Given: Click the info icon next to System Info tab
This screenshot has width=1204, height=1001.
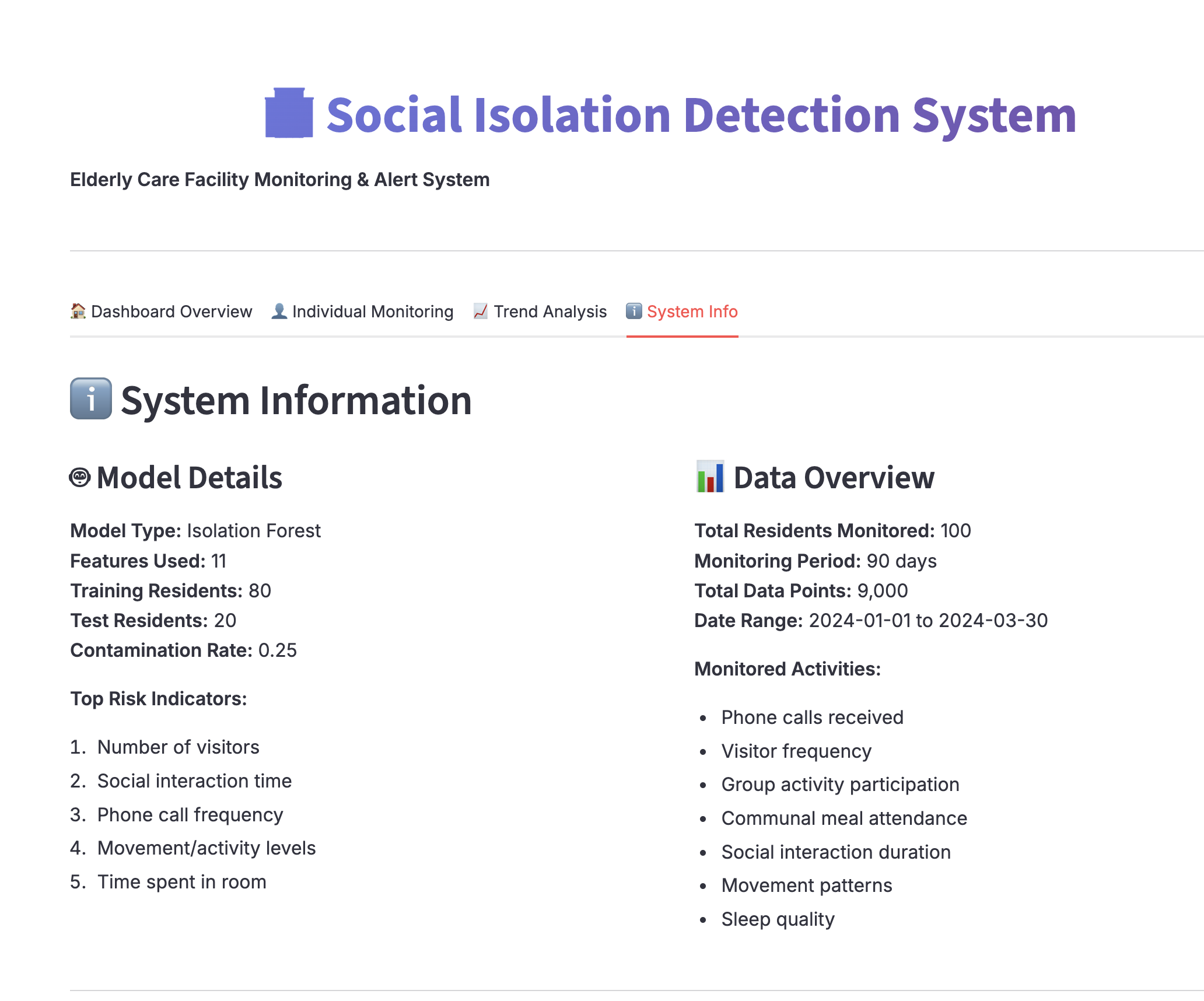Looking at the screenshot, I should [x=633, y=311].
